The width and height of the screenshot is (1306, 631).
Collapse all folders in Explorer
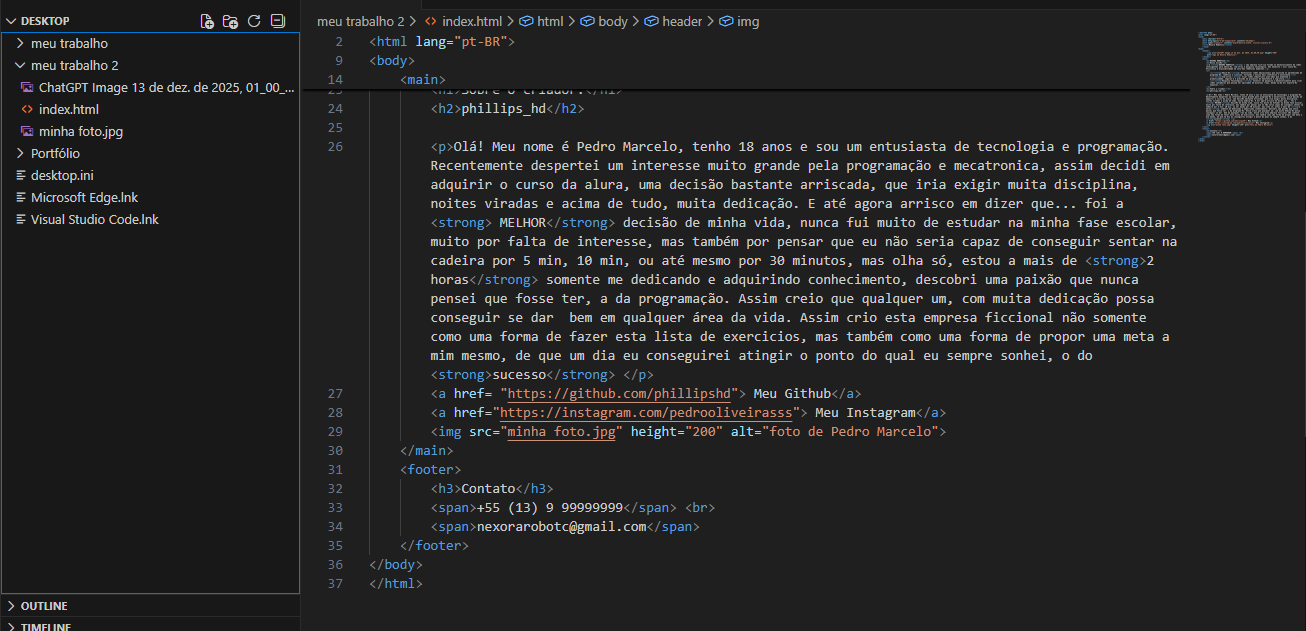278,21
